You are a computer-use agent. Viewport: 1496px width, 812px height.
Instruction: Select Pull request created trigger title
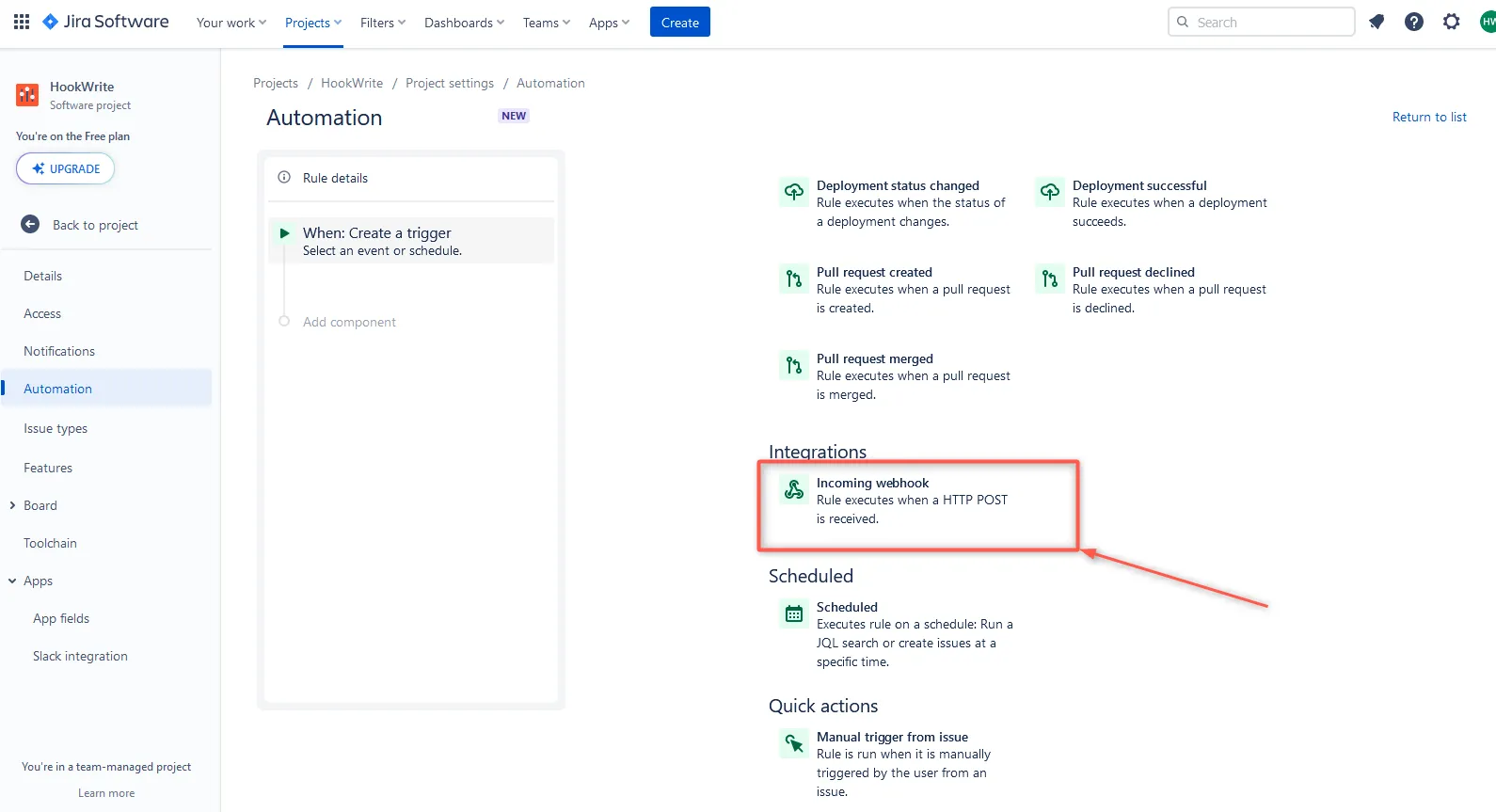[874, 272]
